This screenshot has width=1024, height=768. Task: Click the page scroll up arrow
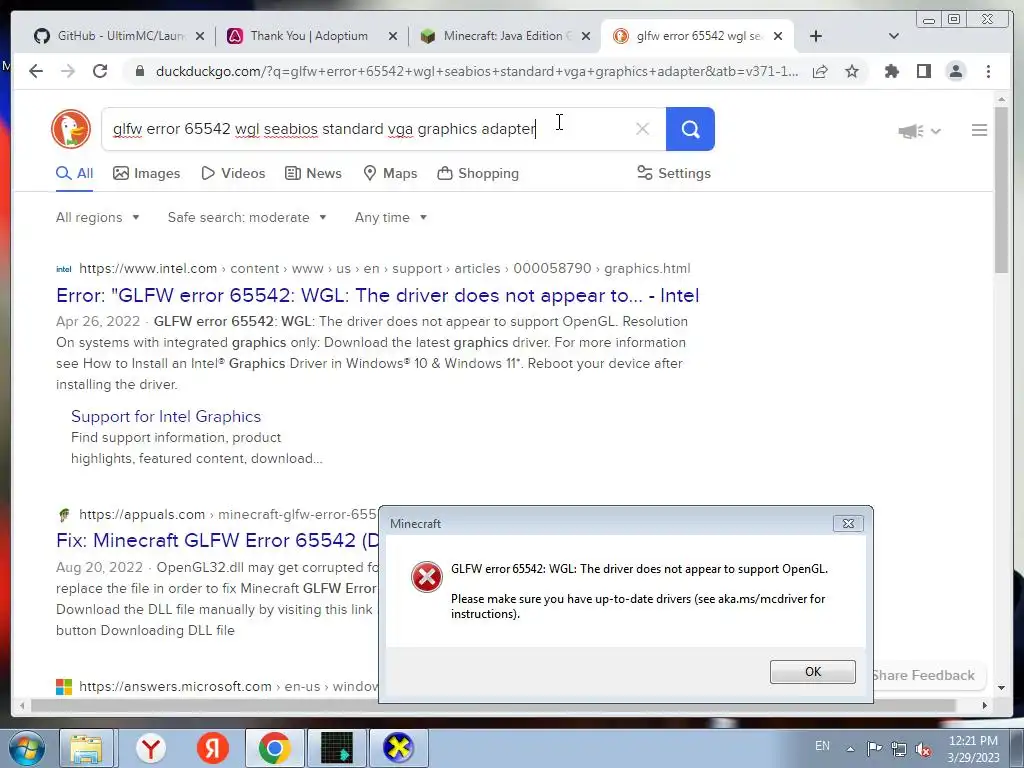[x=1002, y=99]
